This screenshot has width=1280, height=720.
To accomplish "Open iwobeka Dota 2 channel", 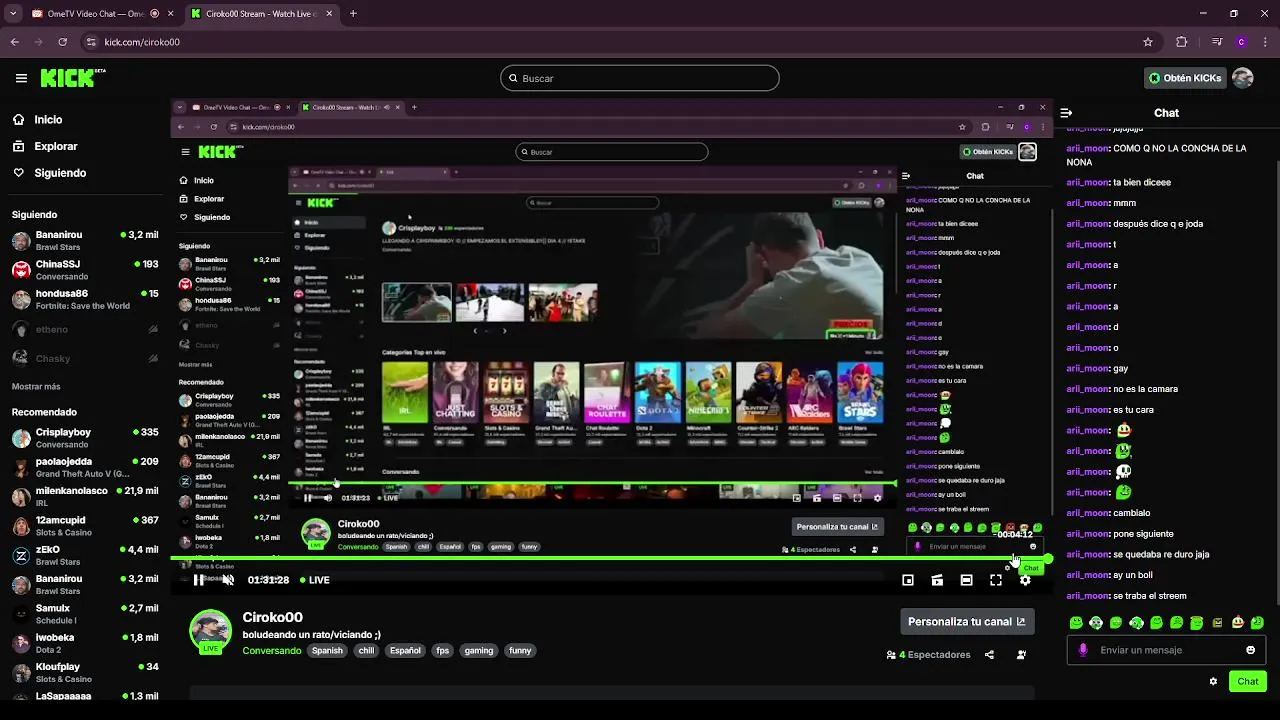I will (x=86, y=643).
